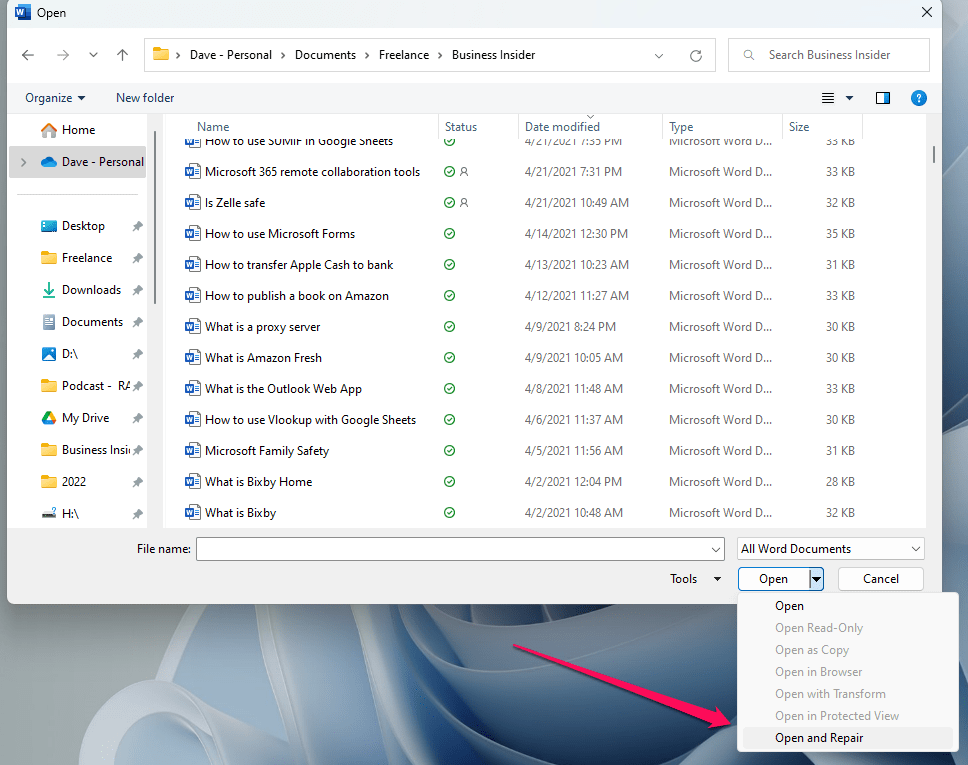Open the Tools dropdown menu
Viewport: 968px width, 765px height.
(x=695, y=579)
